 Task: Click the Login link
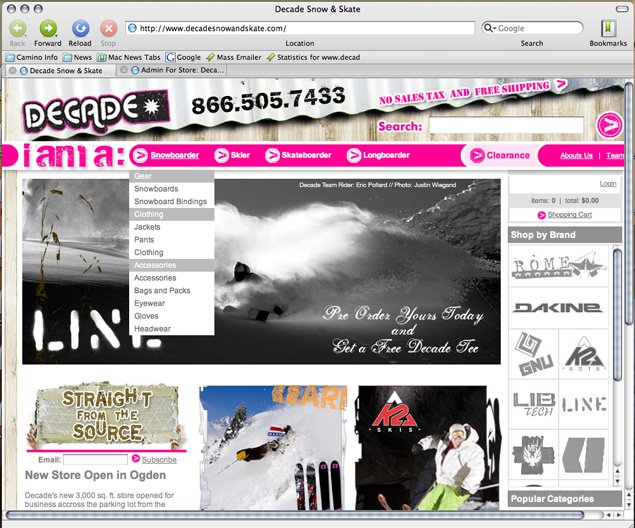coord(608,184)
